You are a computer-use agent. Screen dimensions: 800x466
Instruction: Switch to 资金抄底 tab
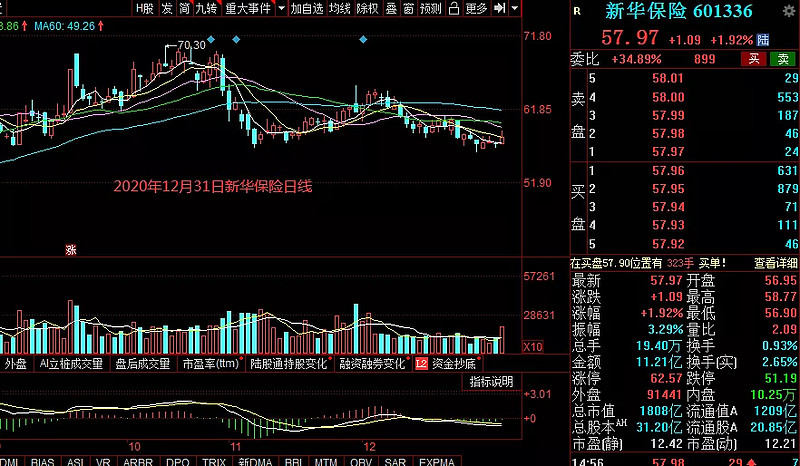coord(454,364)
